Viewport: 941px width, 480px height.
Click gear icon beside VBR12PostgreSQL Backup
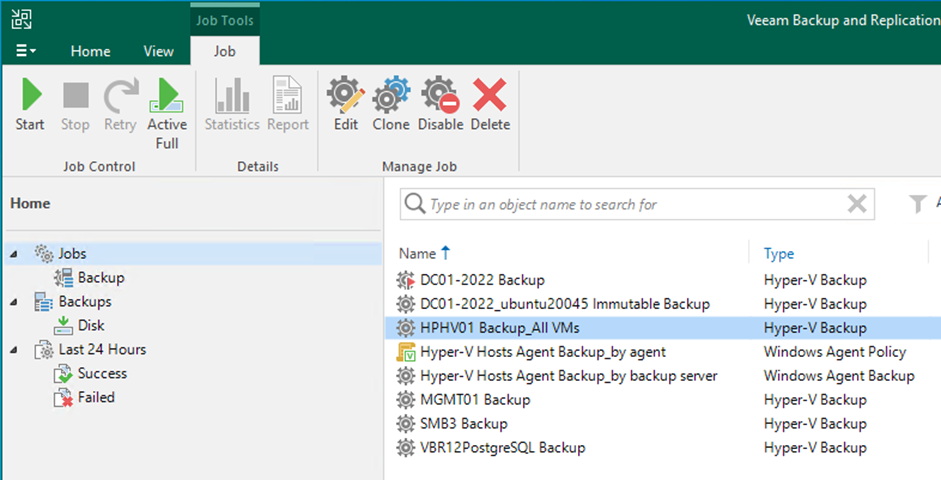click(x=406, y=448)
